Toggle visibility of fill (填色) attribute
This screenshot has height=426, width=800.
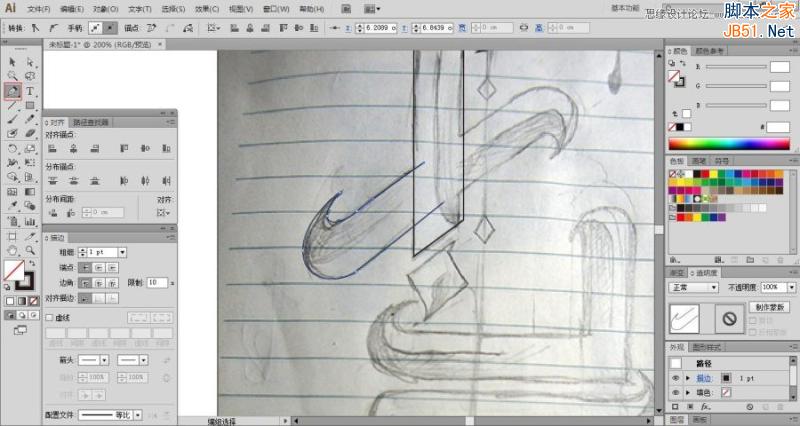[676, 392]
